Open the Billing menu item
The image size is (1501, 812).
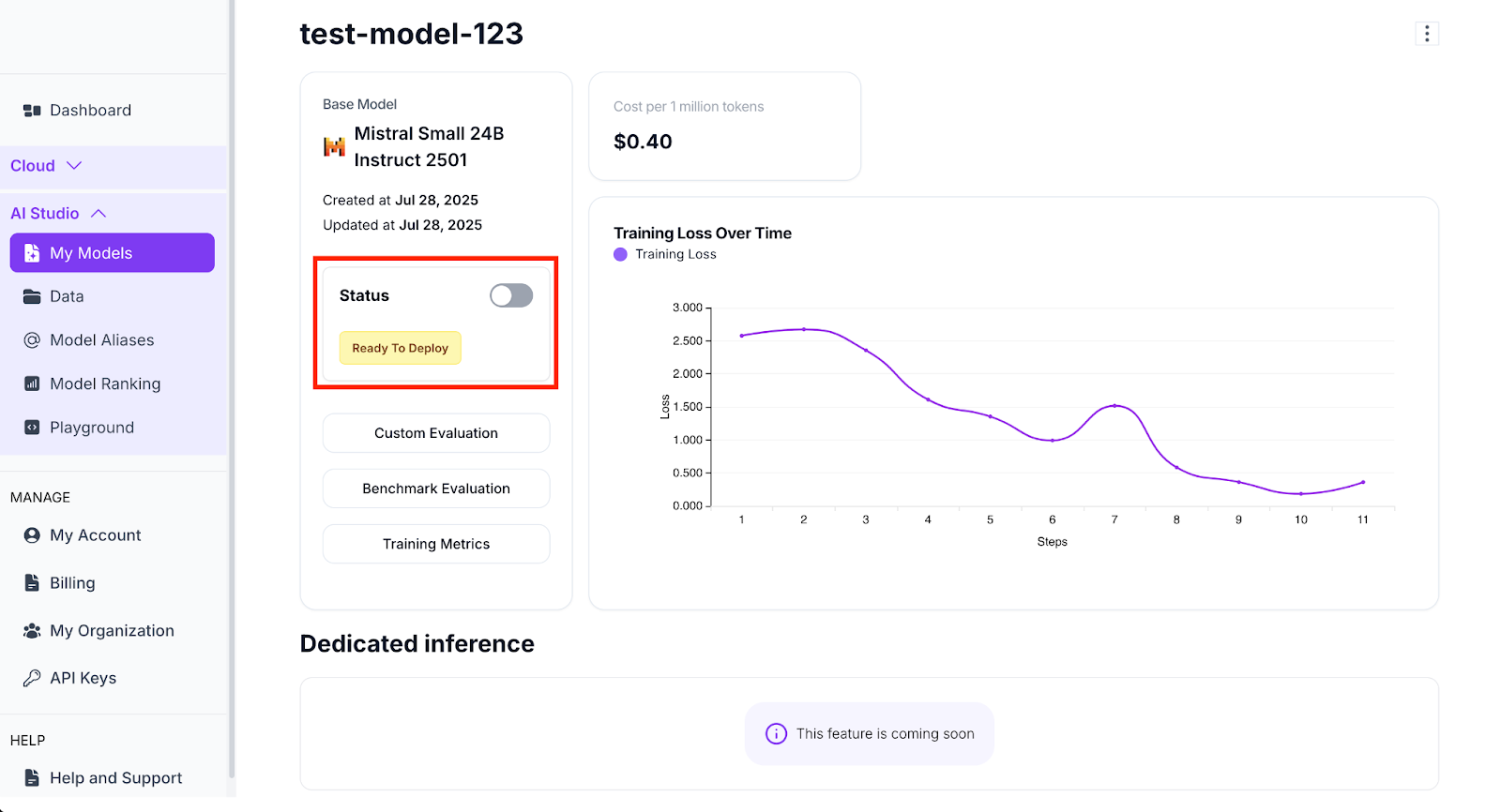(72, 583)
